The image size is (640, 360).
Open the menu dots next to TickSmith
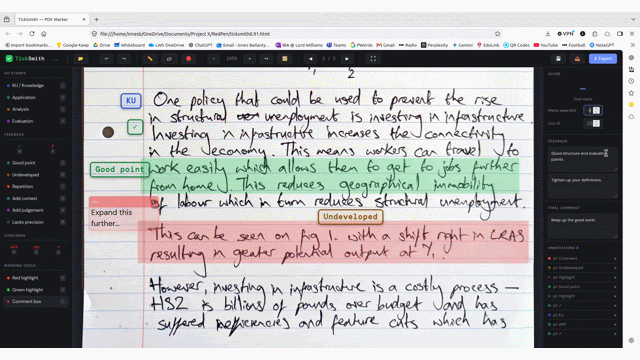[x=56, y=59]
